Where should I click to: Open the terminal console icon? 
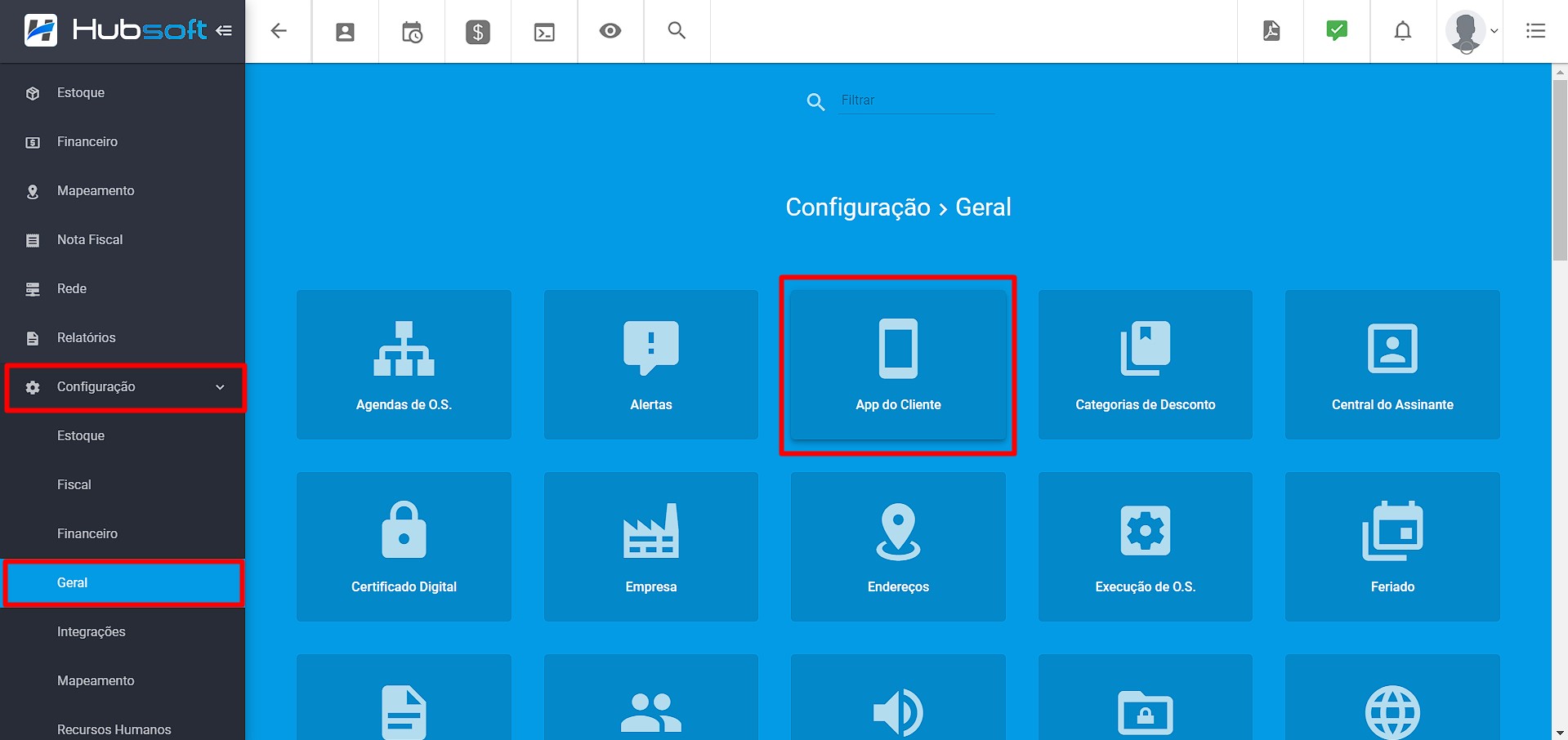[544, 32]
